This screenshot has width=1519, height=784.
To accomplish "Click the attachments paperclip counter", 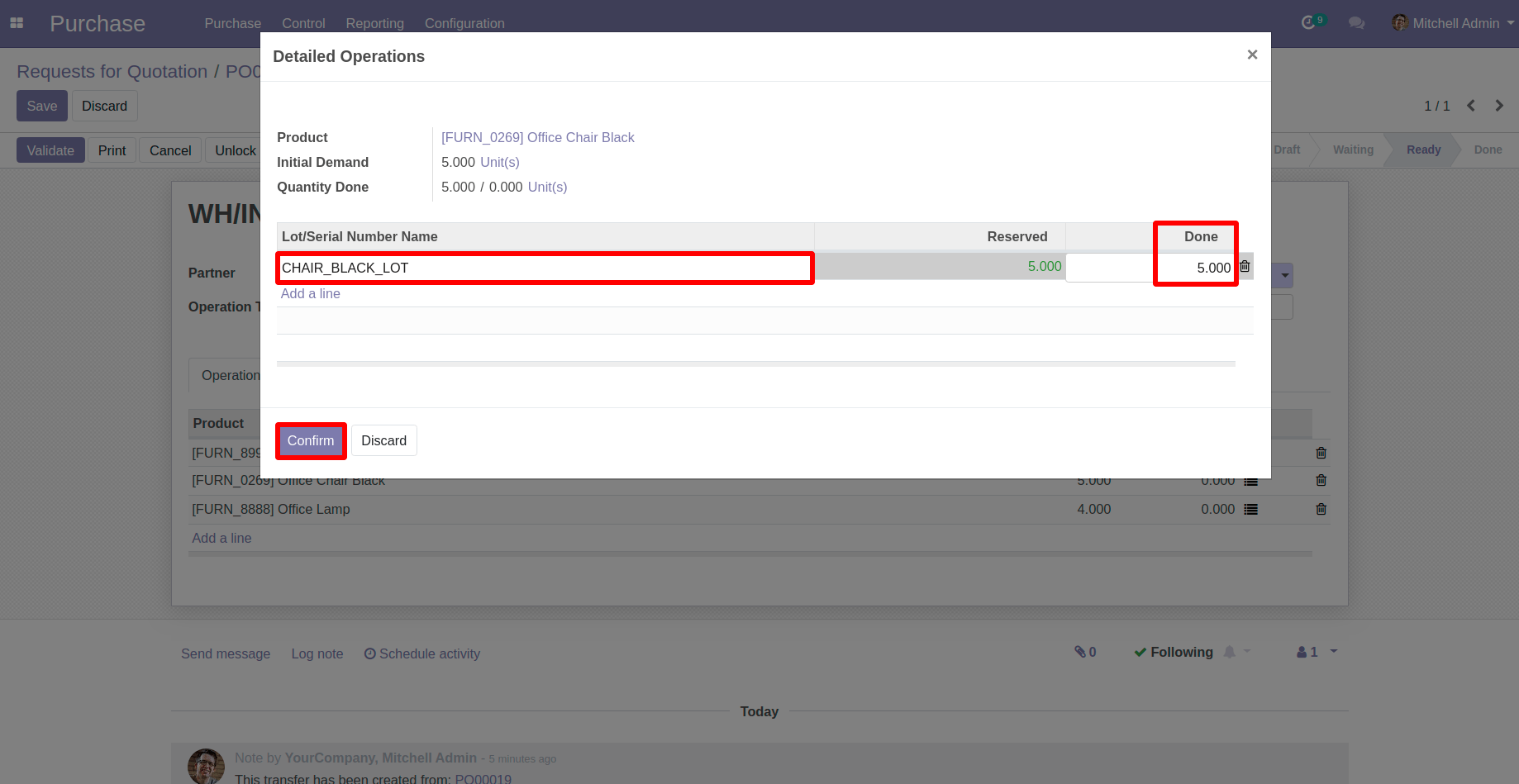I will click(1085, 652).
